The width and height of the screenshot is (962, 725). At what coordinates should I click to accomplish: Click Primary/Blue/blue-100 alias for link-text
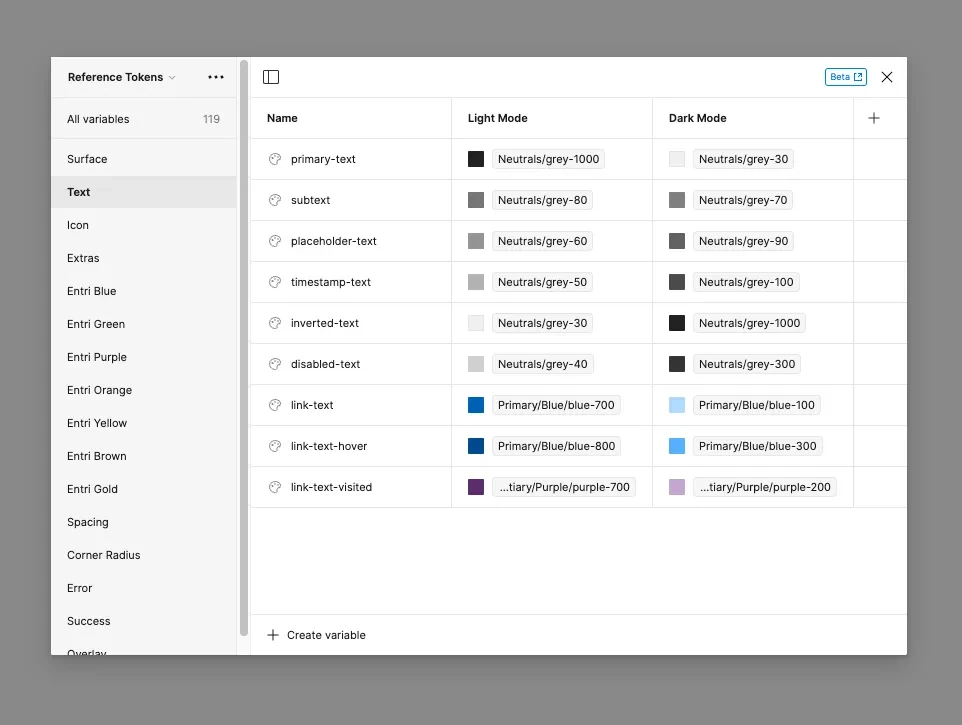(756, 405)
